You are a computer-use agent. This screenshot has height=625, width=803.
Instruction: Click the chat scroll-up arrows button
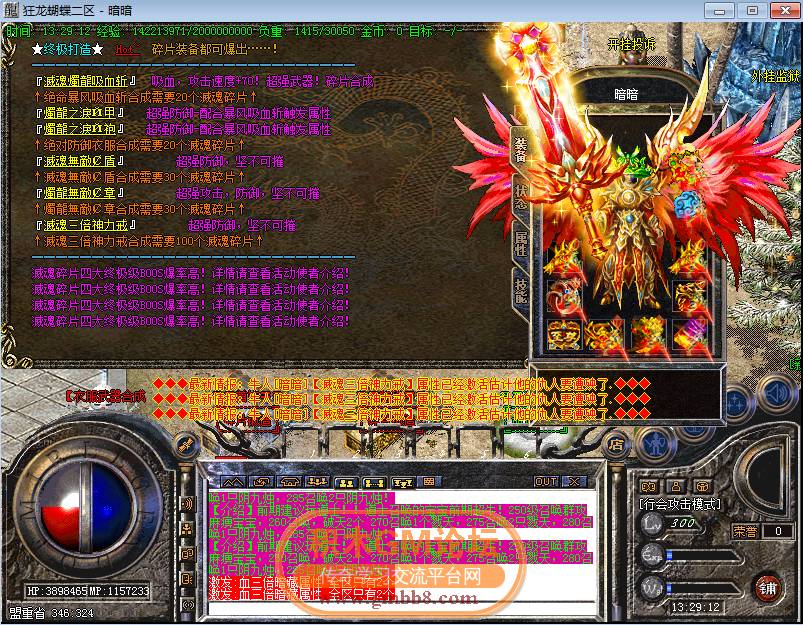(233, 482)
